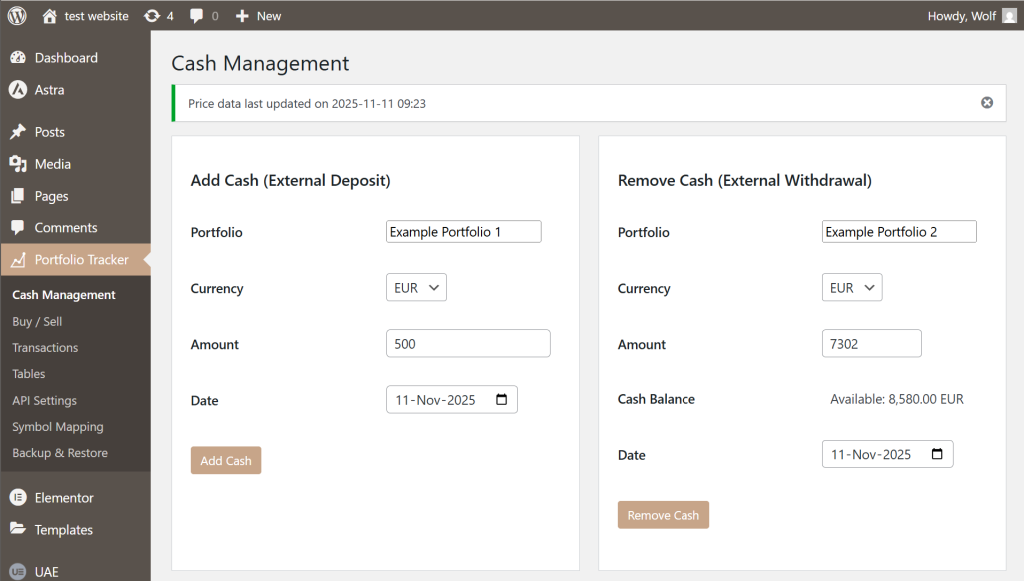This screenshot has height=581, width=1024.
Task: Open the test website home icon
Action: point(50,16)
